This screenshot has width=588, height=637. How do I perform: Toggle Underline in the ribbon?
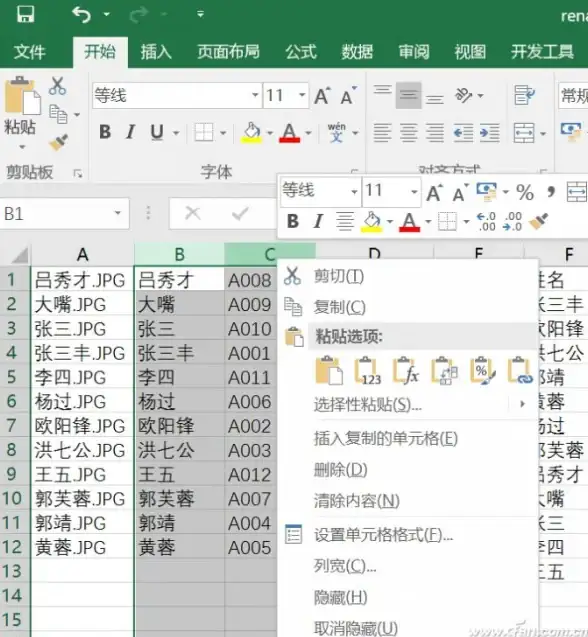[x=157, y=132]
